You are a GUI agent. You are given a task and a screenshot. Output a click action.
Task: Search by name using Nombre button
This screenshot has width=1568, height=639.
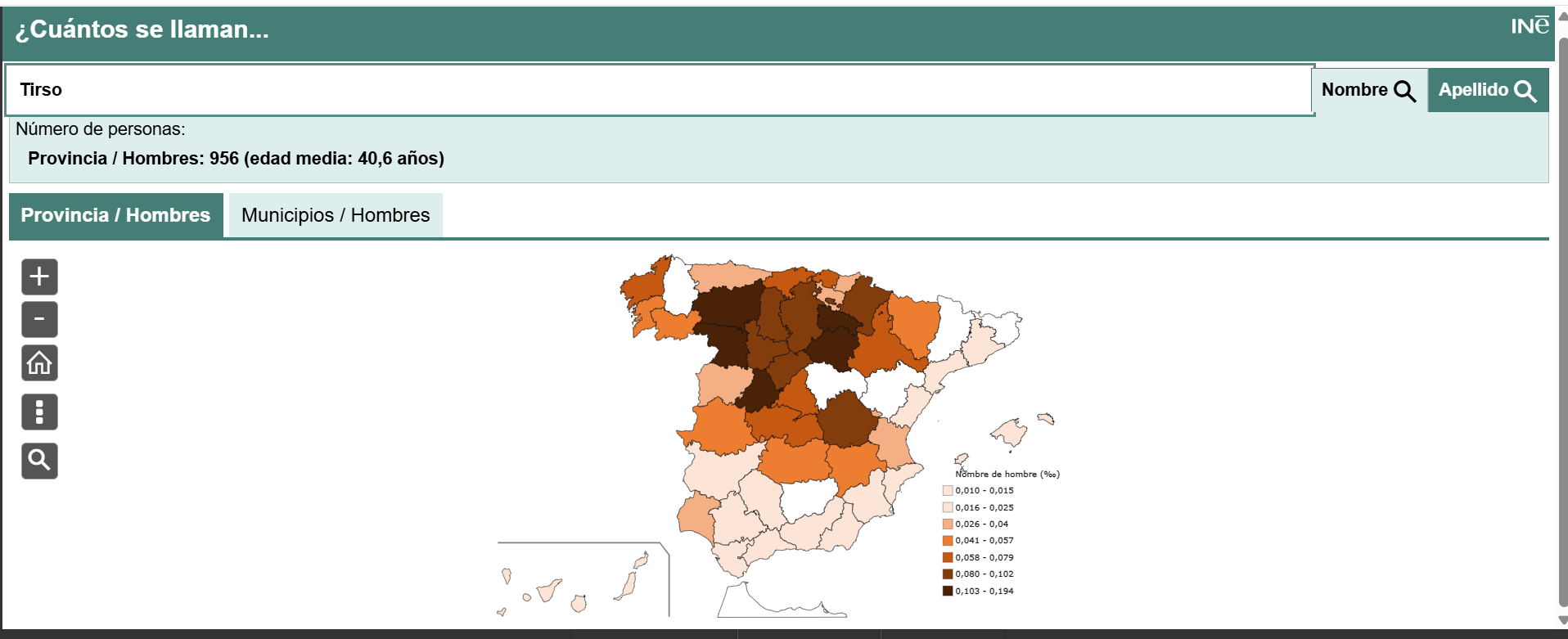coord(1368,90)
